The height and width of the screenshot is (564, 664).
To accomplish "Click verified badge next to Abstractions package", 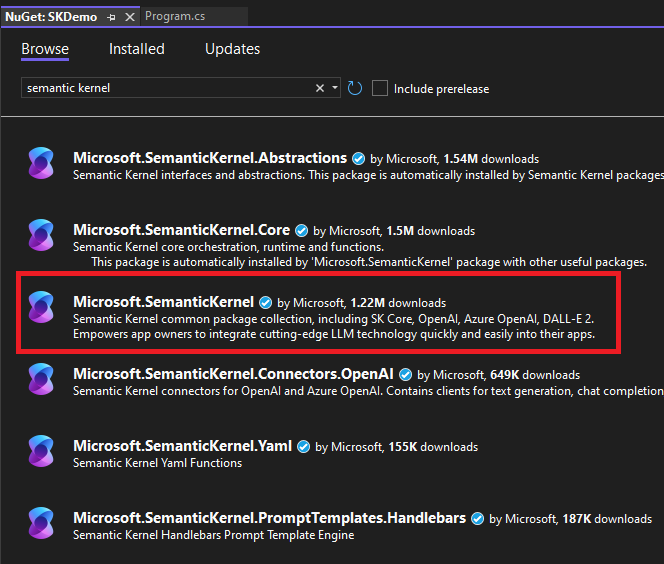I will 359,159.
